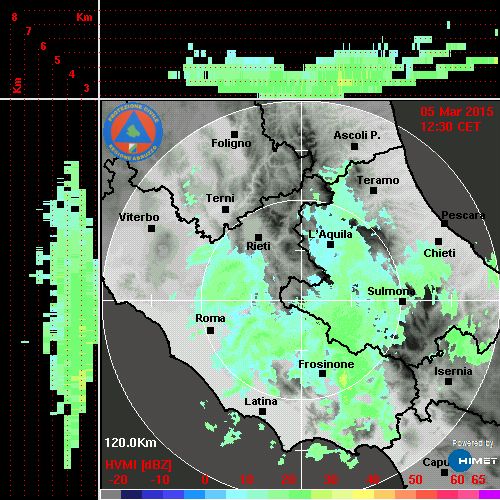The height and width of the screenshot is (500, 500).
Task: Click the '65' dBZ legend value
Action: [x=478, y=480]
